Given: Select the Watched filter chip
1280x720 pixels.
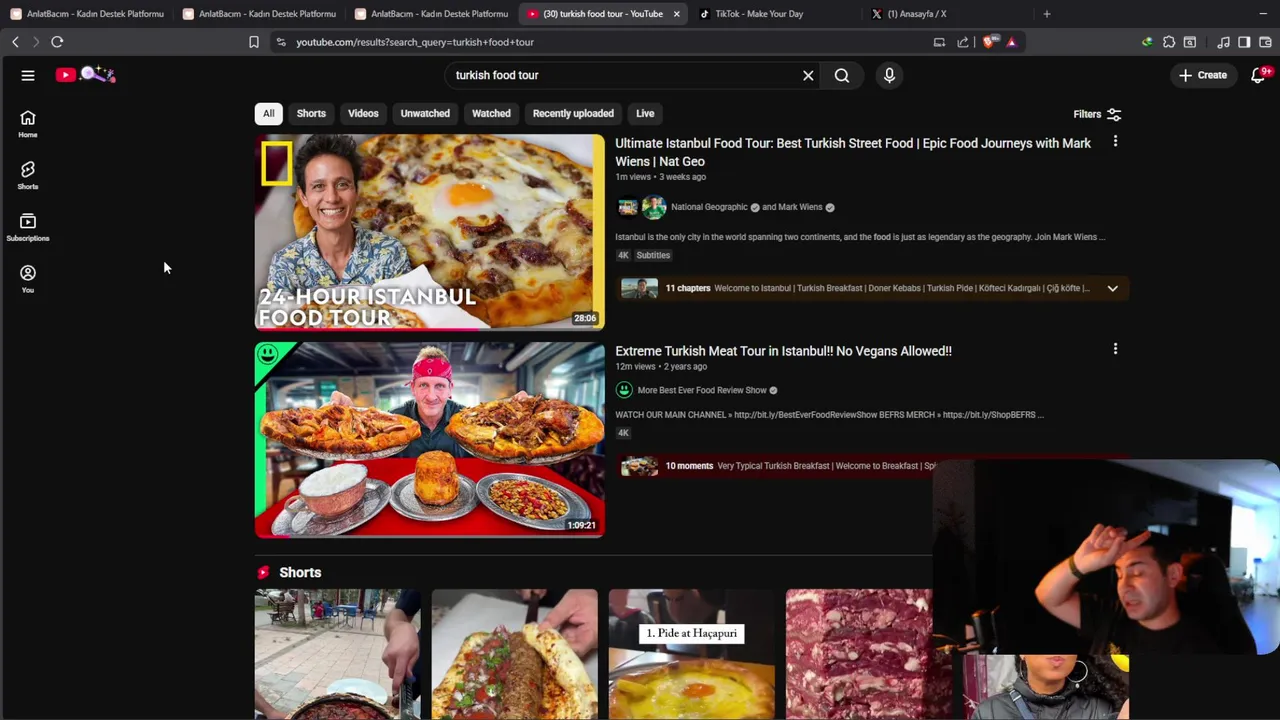Looking at the screenshot, I should point(491,113).
